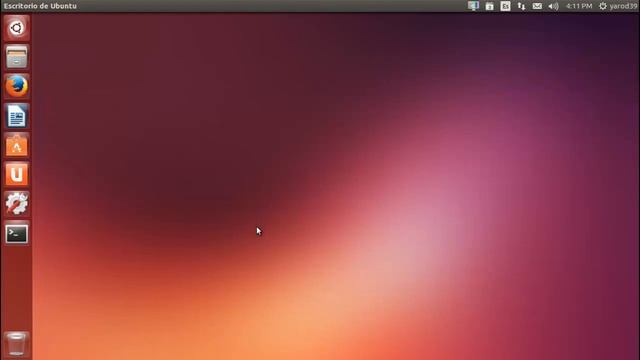Click the display indicator in top panel

(x=473, y=6)
